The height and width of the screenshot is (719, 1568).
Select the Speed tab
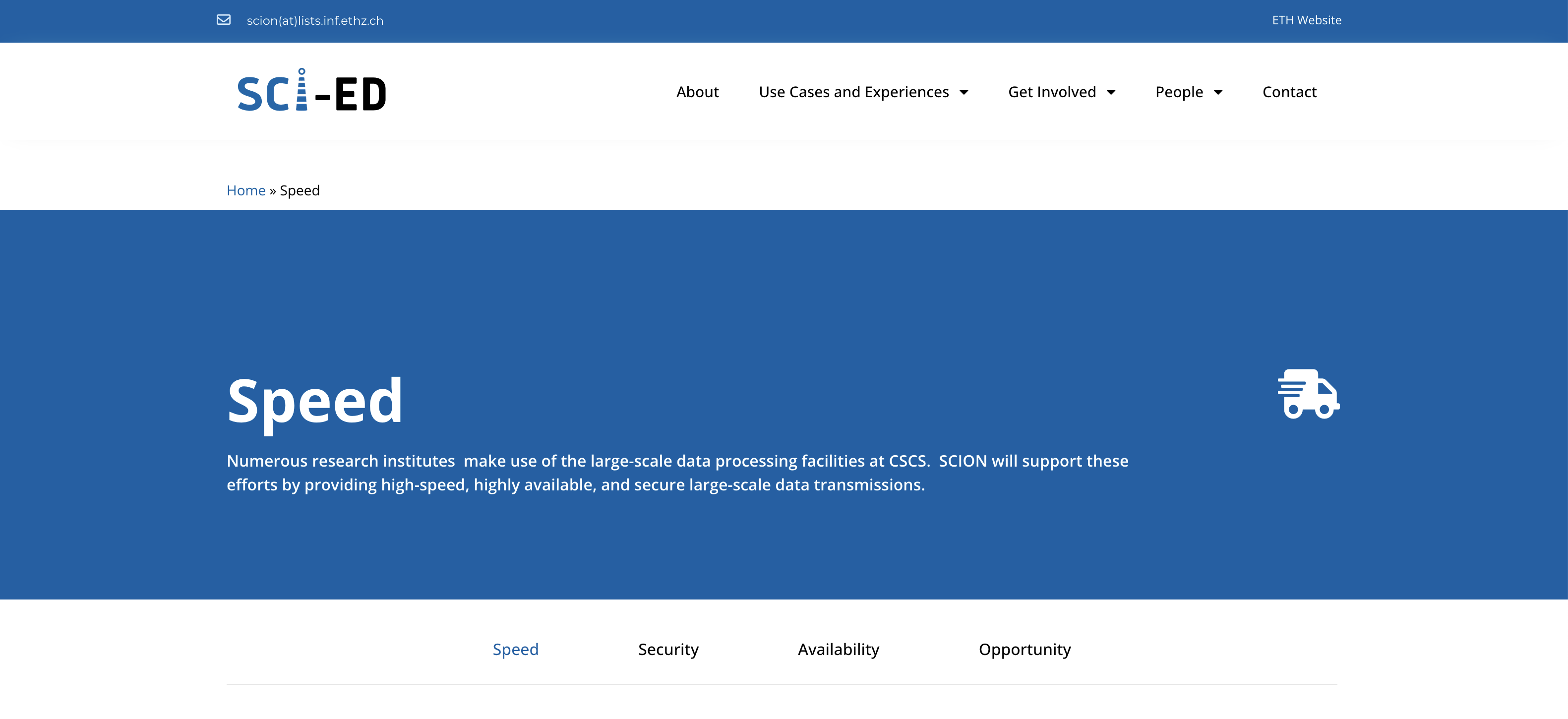click(x=516, y=649)
